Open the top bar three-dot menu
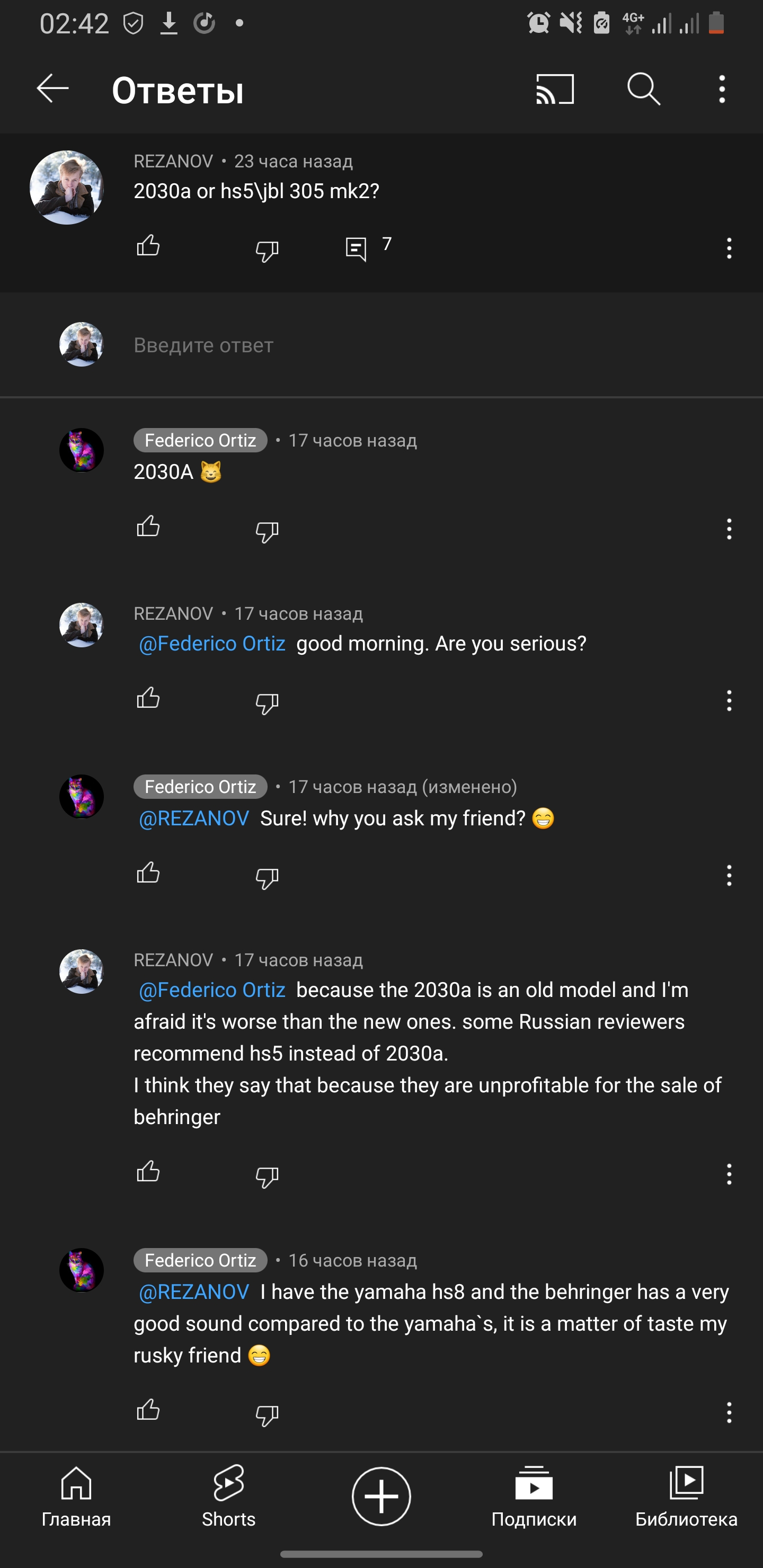The height and width of the screenshot is (1568, 763). click(722, 90)
